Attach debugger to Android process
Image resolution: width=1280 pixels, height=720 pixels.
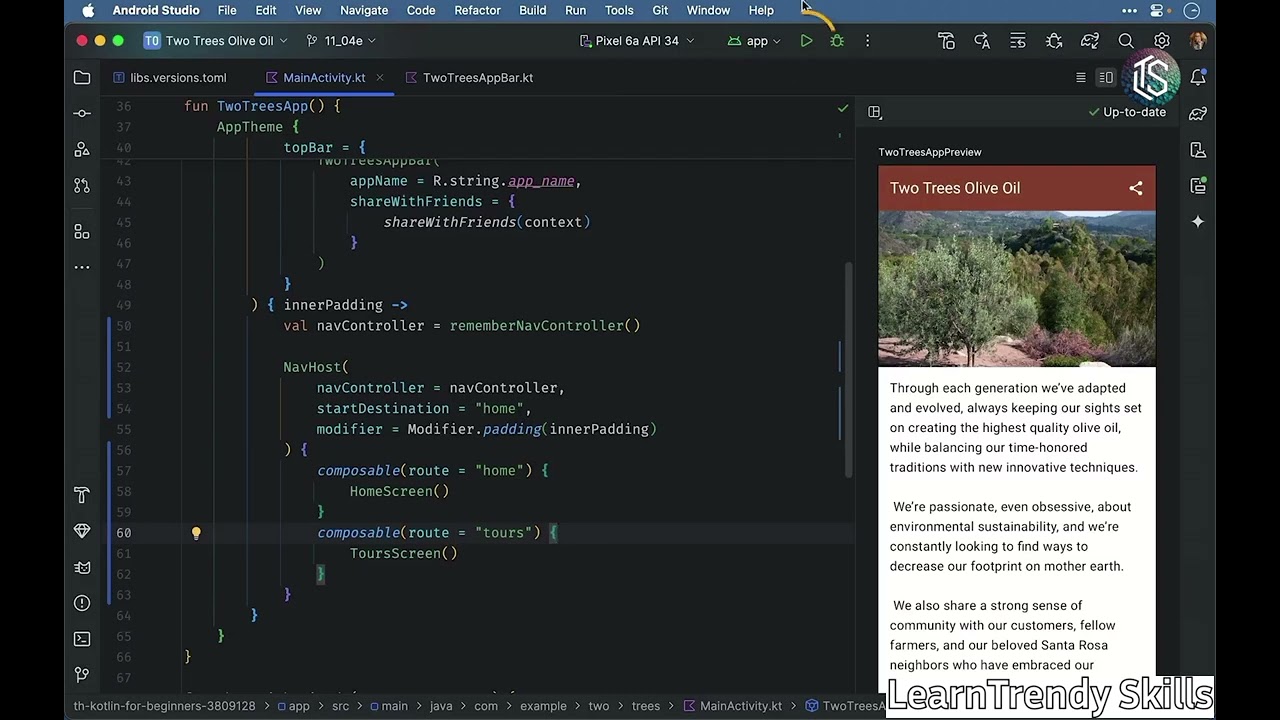click(x=1054, y=41)
